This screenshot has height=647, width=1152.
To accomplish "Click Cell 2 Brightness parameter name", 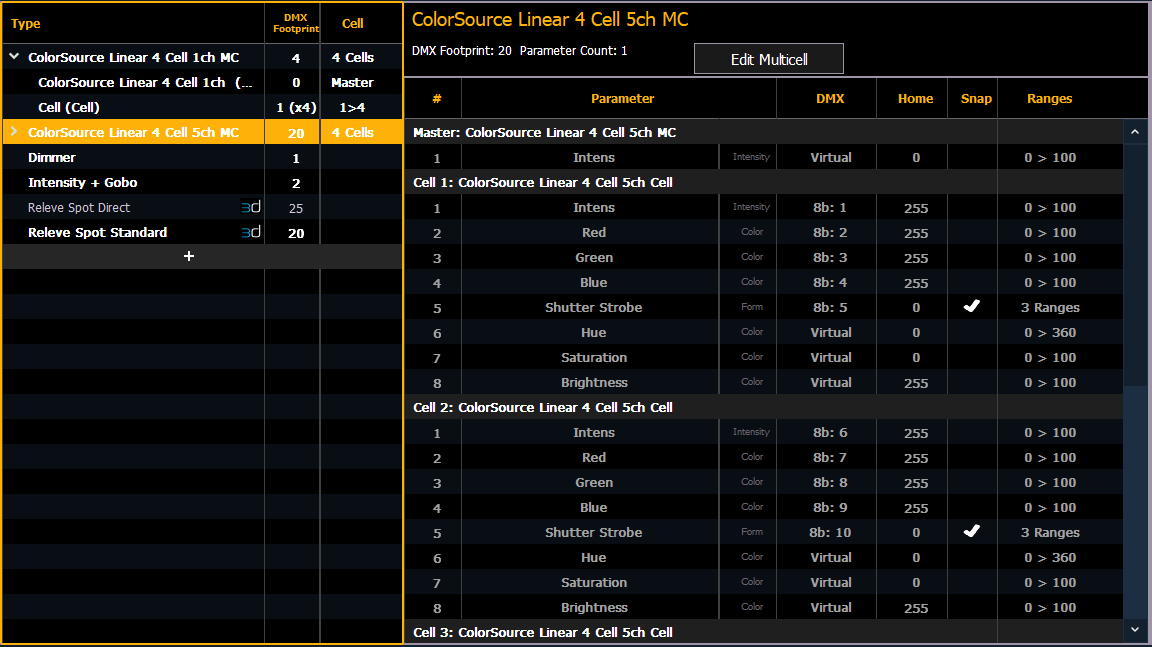I will point(594,607).
